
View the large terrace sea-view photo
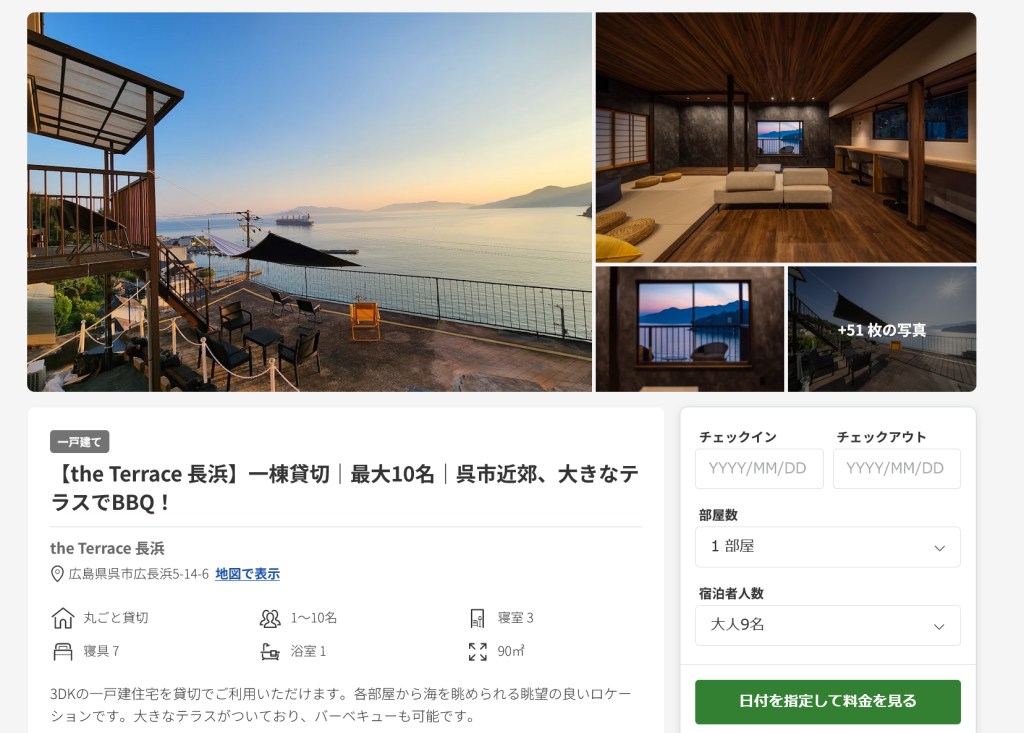310,202
